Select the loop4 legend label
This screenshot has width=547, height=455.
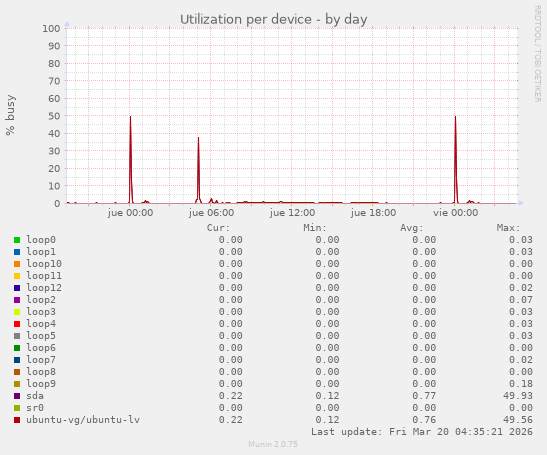tap(41, 324)
